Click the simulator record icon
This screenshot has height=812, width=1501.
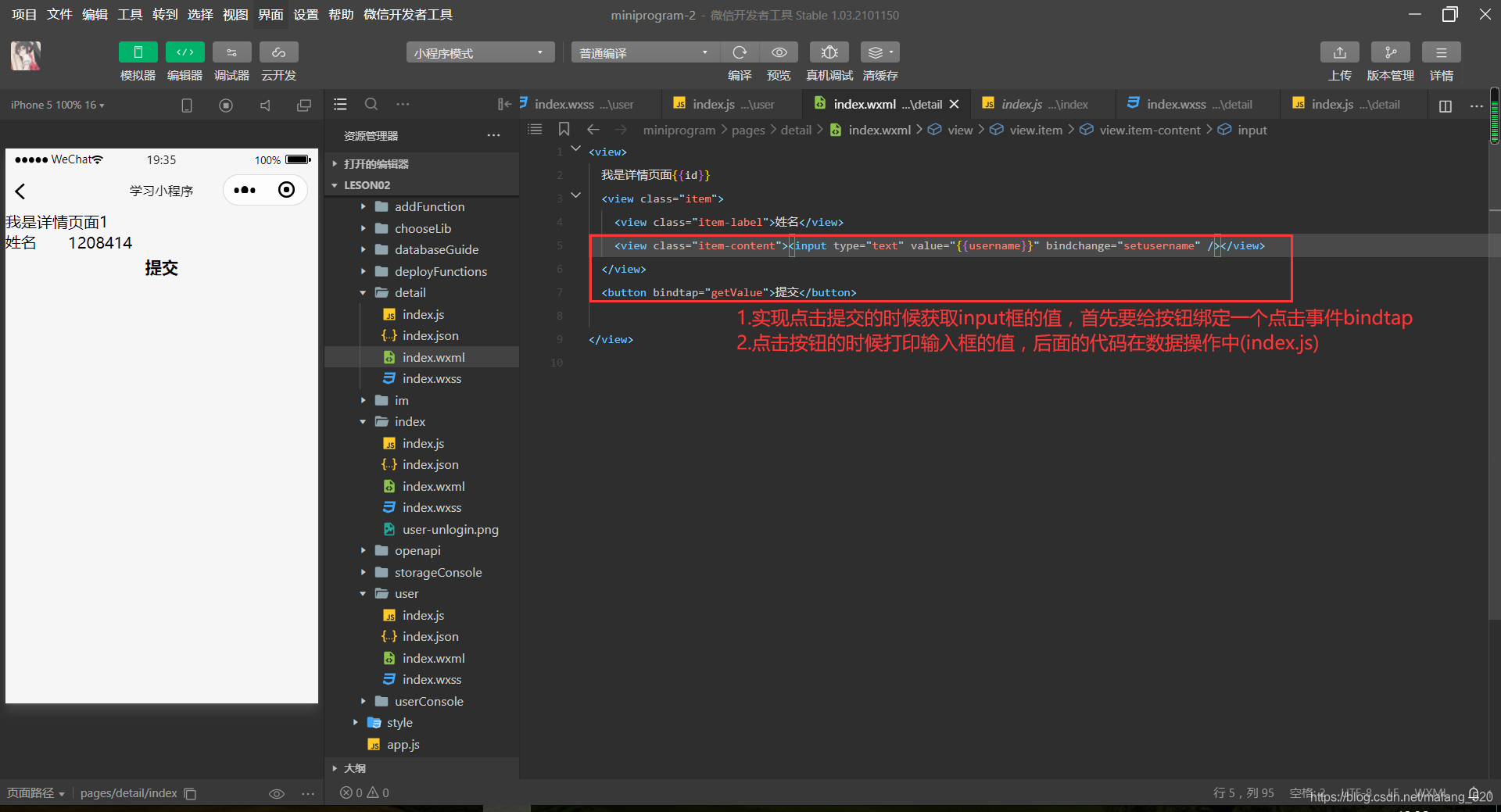(x=226, y=105)
